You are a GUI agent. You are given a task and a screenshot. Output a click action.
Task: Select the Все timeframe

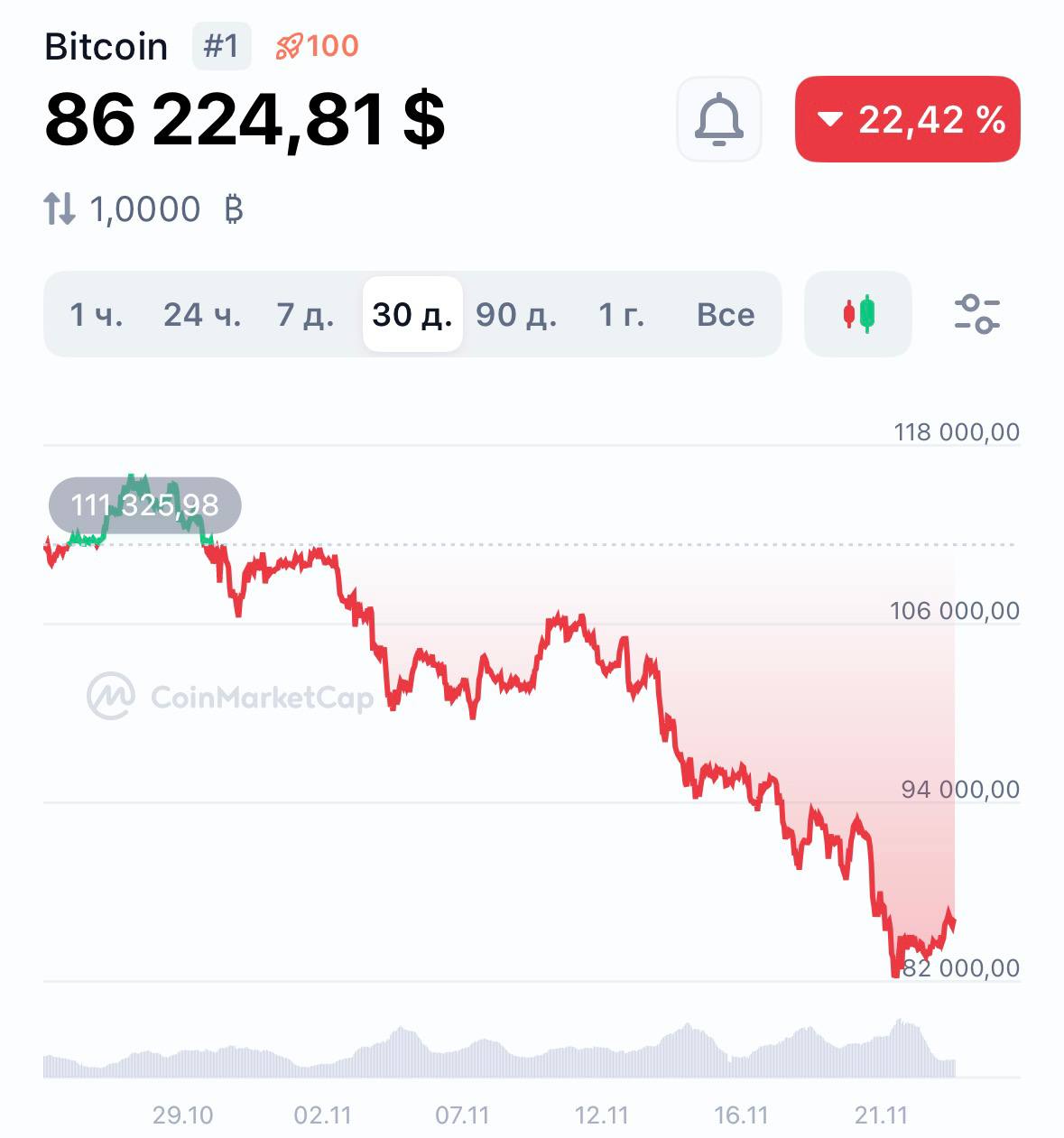[x=726, y=314]
